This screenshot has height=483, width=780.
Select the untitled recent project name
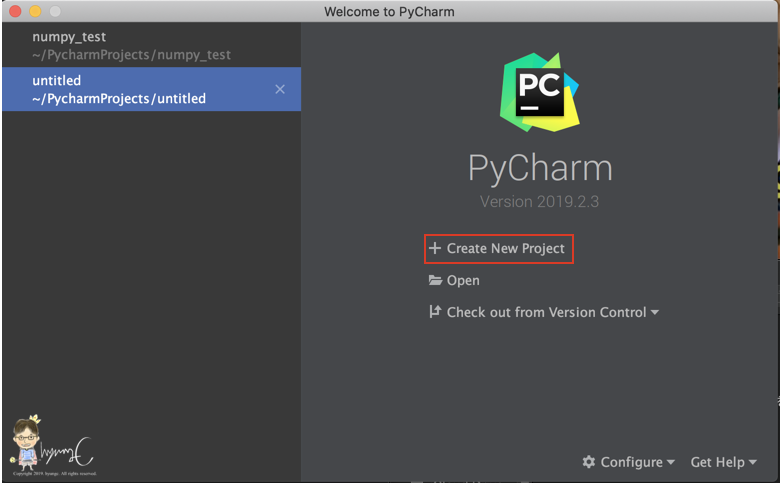pos(57,81)
